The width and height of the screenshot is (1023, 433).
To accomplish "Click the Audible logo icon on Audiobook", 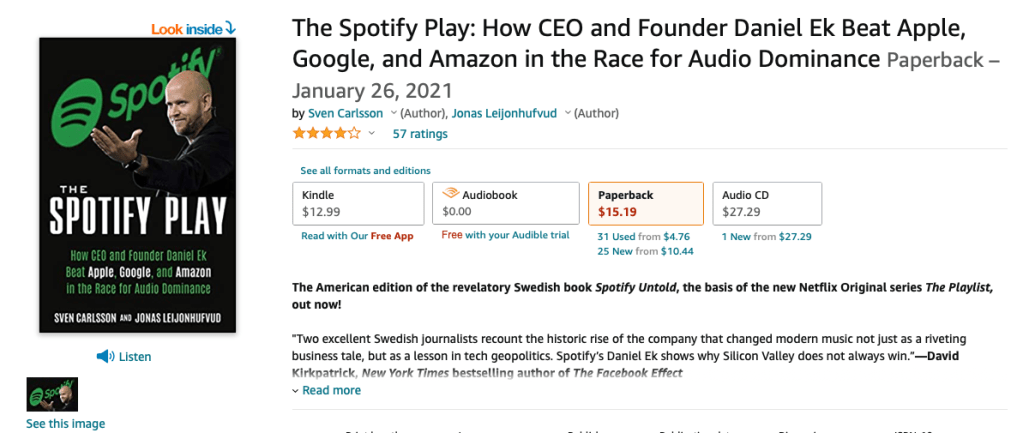I will [x=451, y=195].
